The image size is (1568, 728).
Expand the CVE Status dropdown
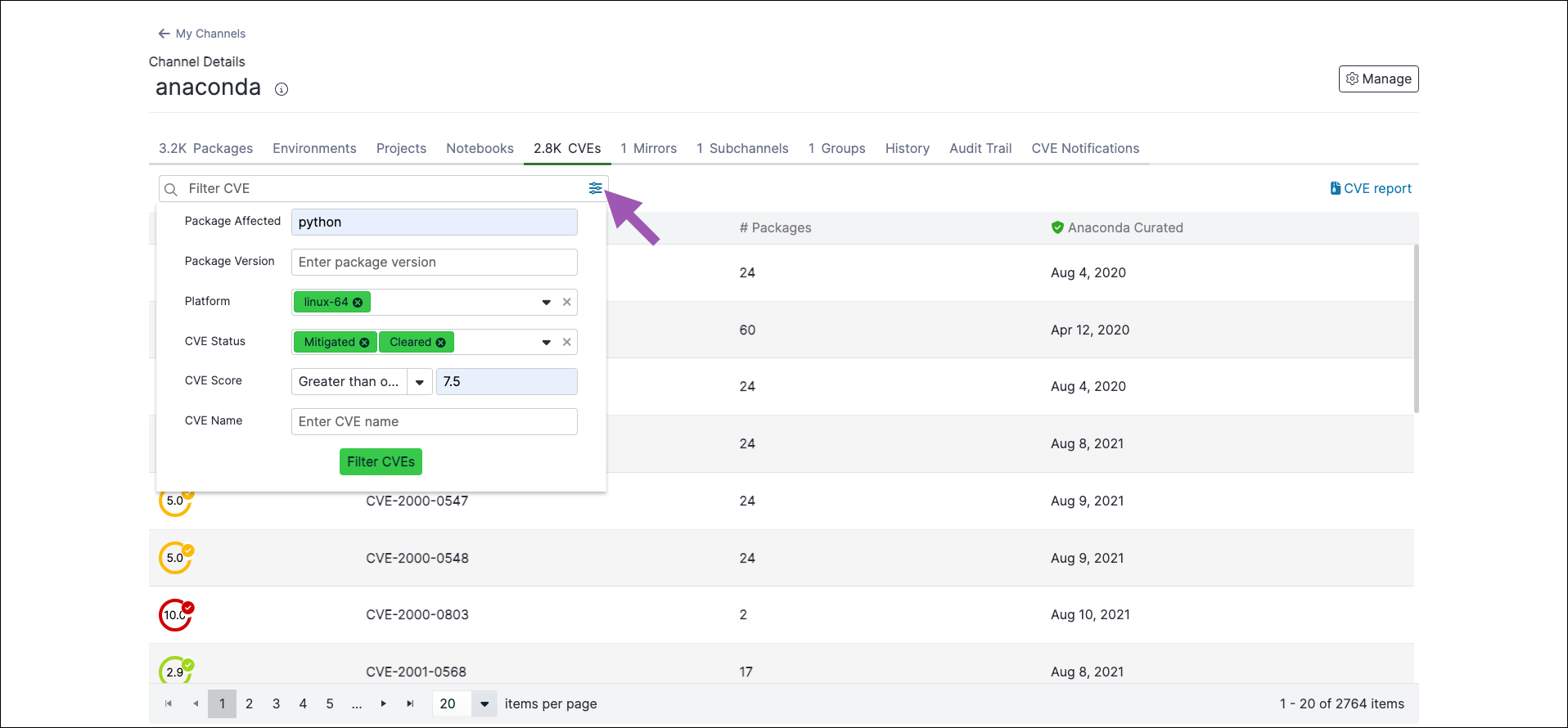546,343
